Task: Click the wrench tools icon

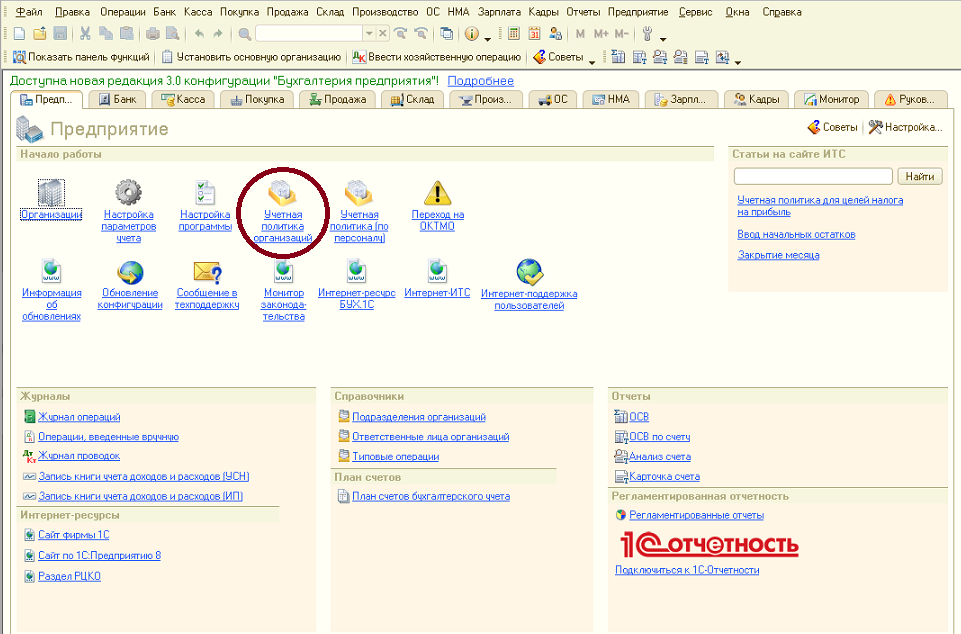Action: [x=647, y=34]
